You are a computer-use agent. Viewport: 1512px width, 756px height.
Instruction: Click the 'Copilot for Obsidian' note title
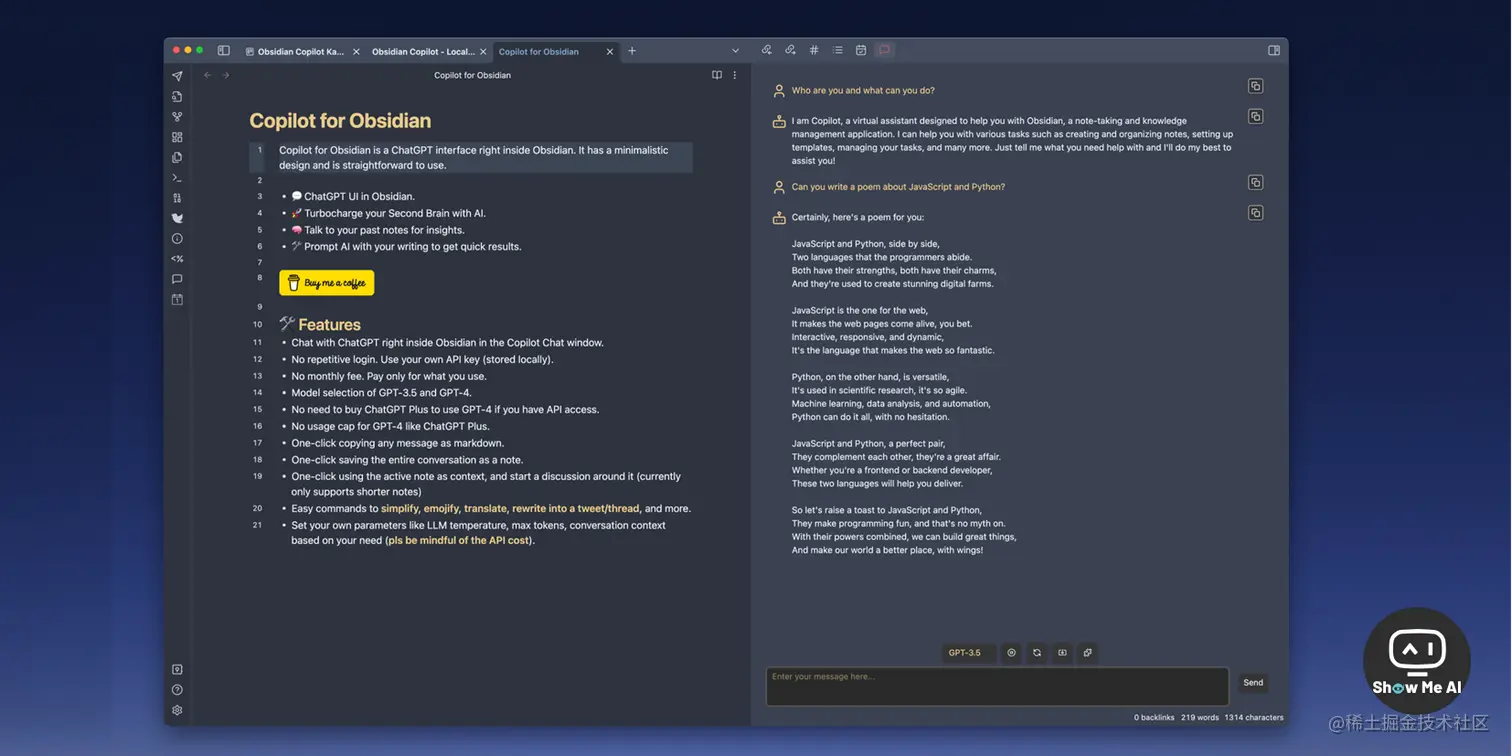pos(340,121)
